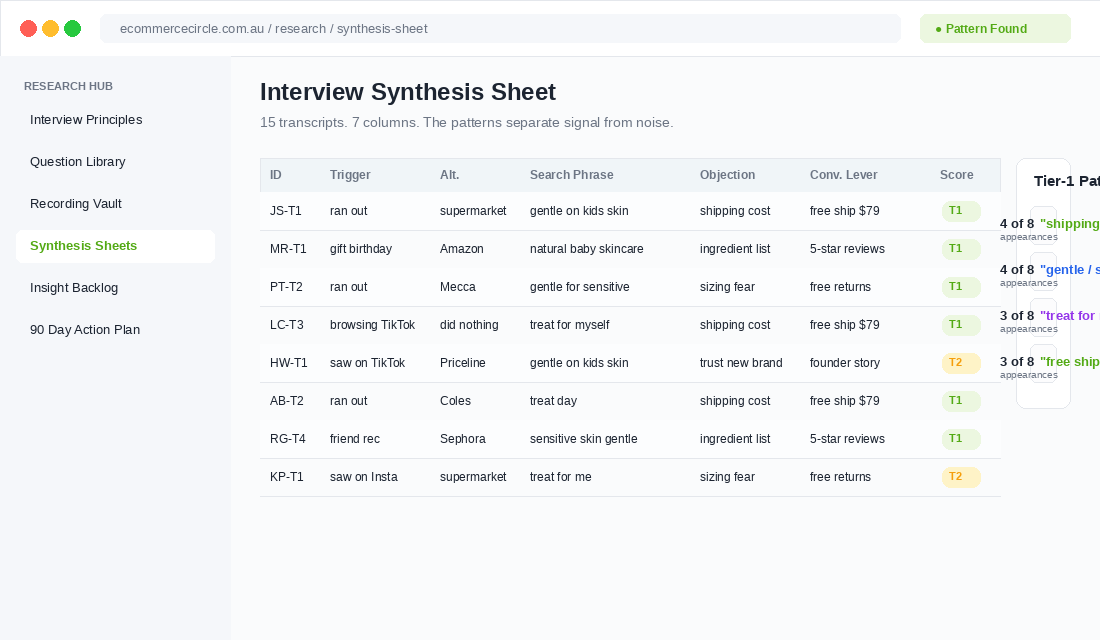
Task: Click "trust new brand" objection cell
Action: tap(741, 363)
